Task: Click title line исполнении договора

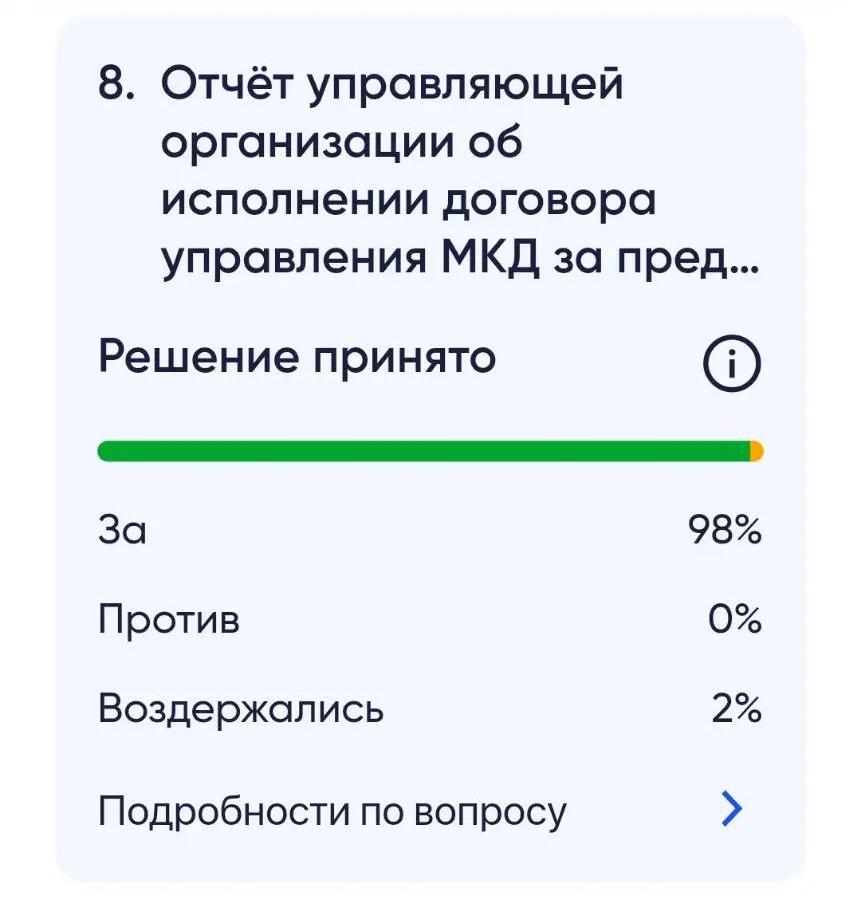Action: (x=408, y=202)
